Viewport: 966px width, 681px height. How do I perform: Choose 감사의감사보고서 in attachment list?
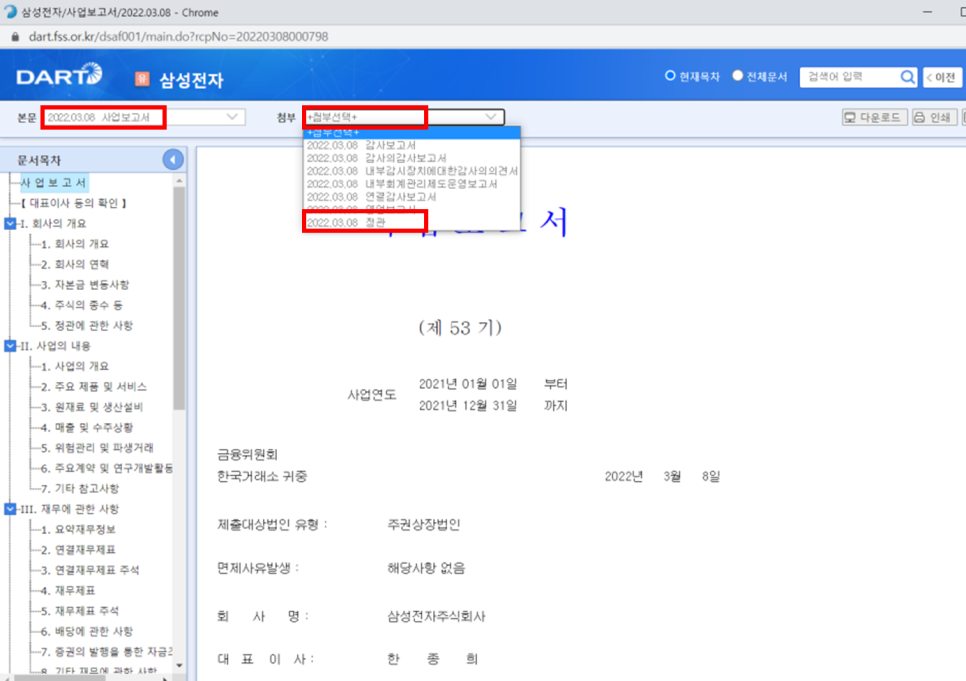412,158
